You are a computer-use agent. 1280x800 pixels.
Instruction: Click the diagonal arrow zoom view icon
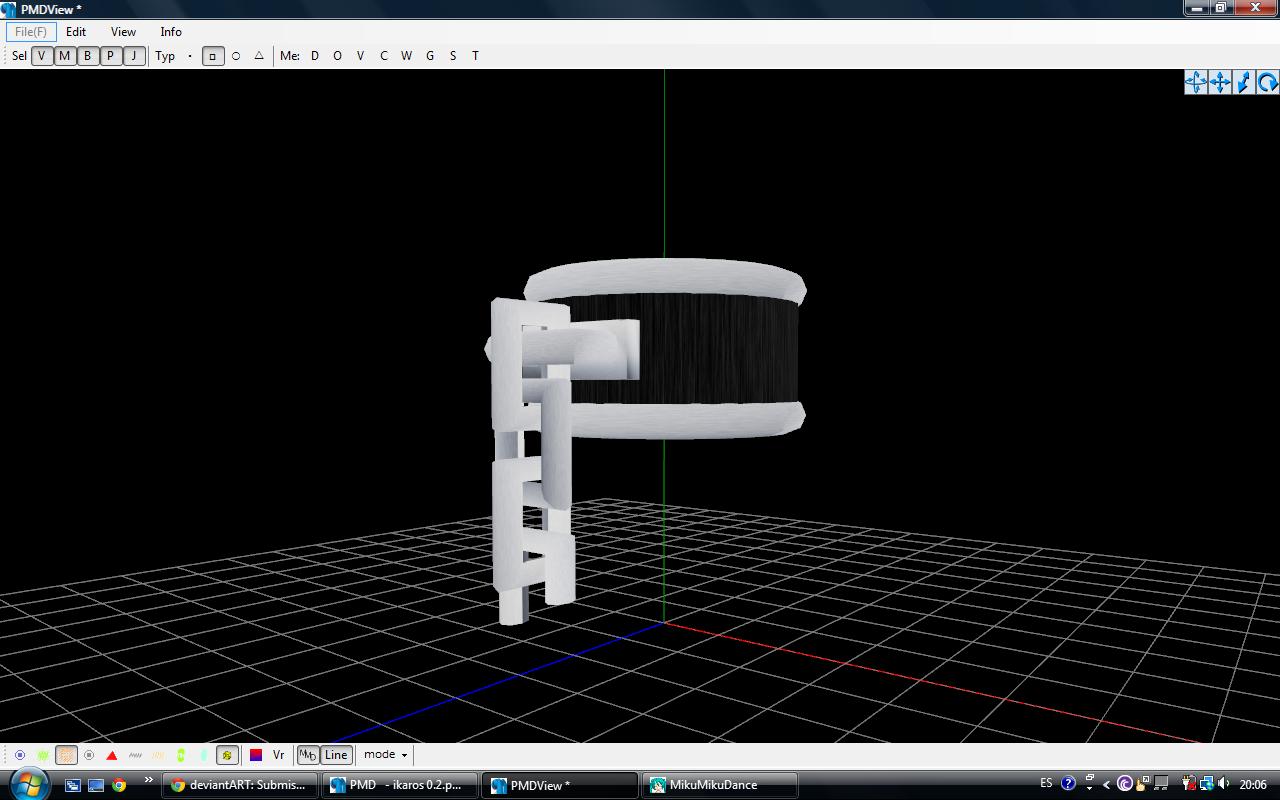tap(1244, 82)
